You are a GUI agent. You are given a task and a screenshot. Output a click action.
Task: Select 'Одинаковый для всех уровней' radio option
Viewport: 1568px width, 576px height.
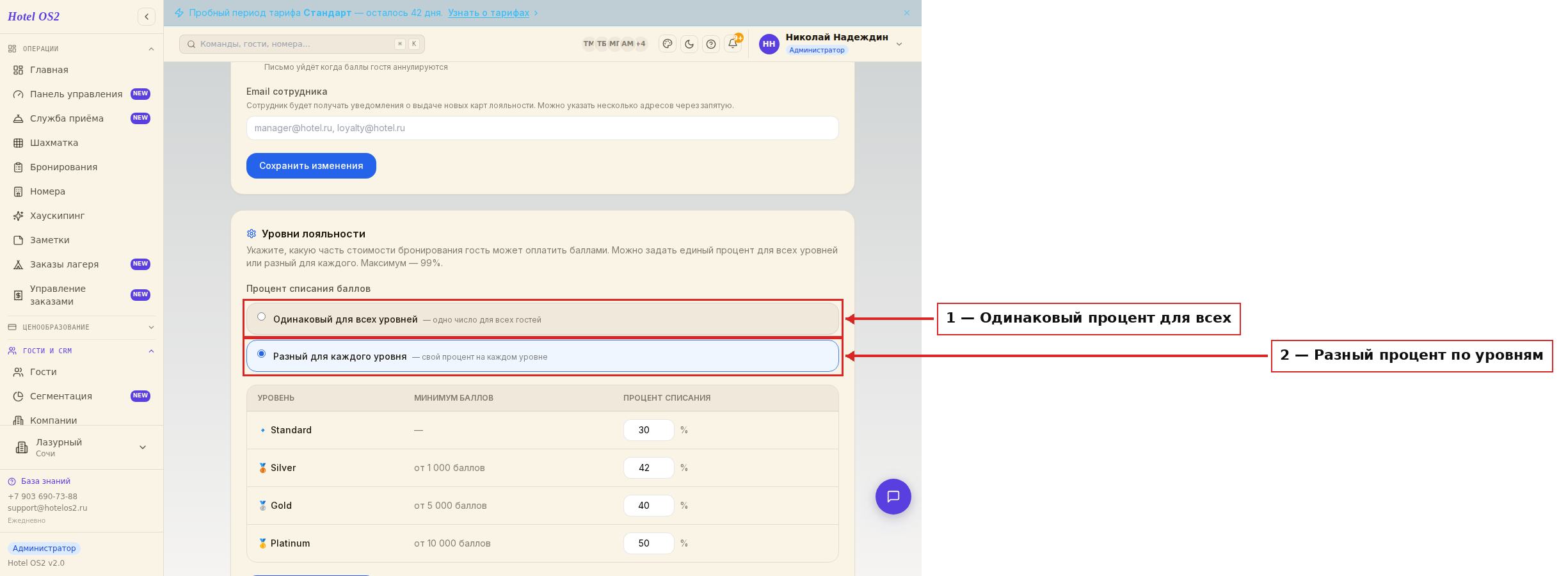point(262,317)
